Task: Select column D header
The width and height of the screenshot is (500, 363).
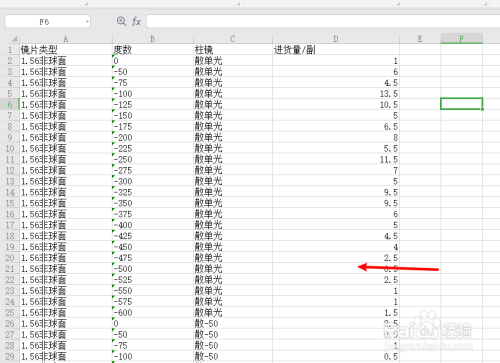Action: [336, 39]
